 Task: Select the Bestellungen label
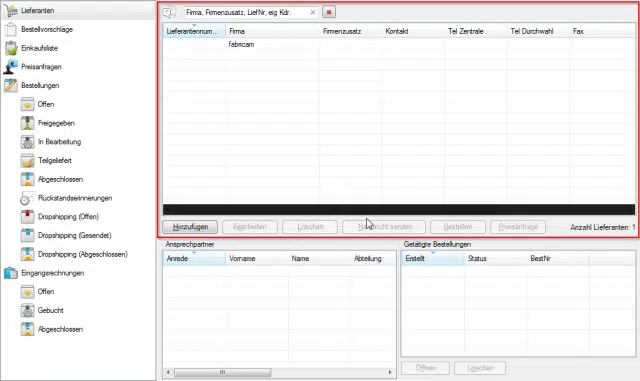(40, 86)
